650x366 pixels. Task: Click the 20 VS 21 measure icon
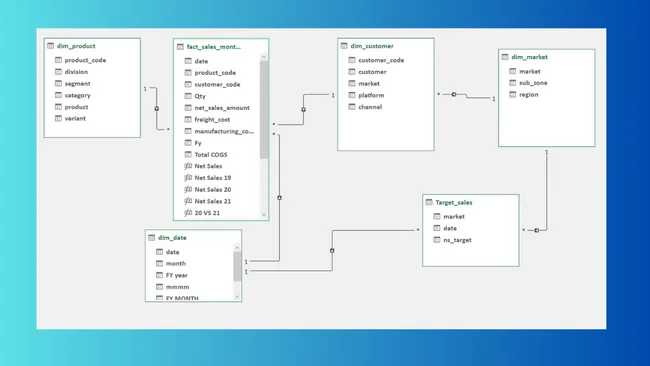click(x=188, y=213)
